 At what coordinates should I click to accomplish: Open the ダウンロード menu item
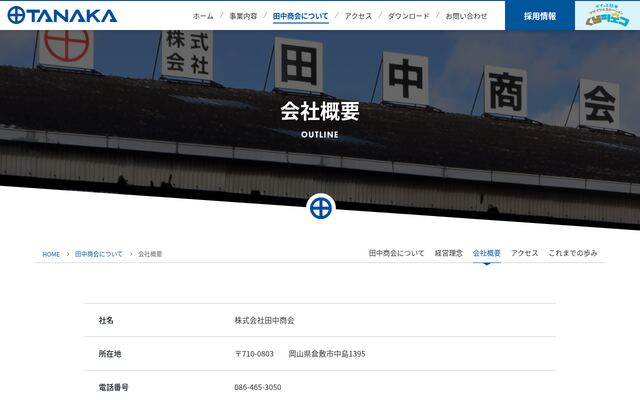408,16
